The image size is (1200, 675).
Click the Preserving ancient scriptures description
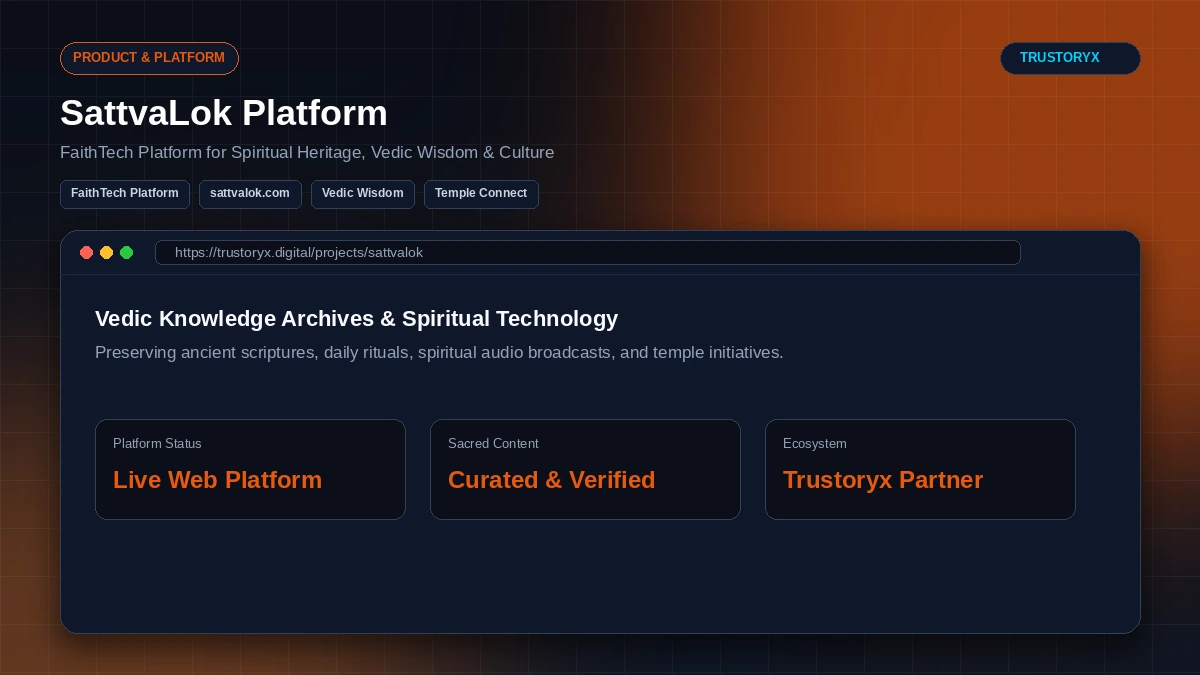(x=439, y=353)
